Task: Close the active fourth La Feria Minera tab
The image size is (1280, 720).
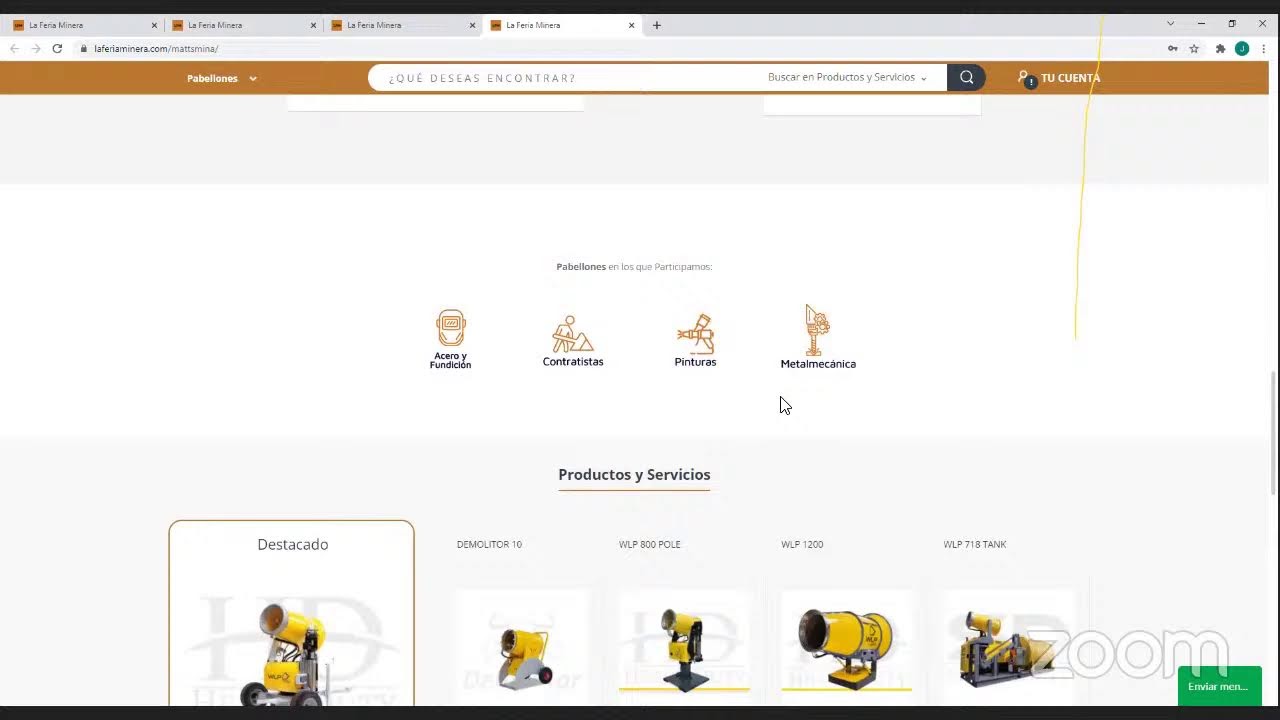Action: click(632, 25)
